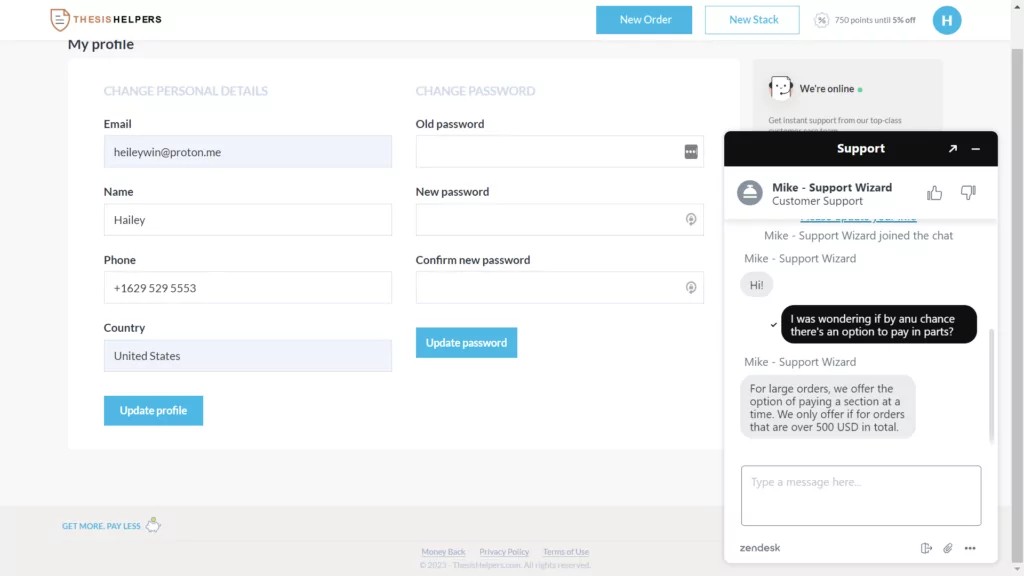The width and height of the screenshot is (1024, 576).
Task: Click the key icon in Confirm new password
Action: [690, 287]
